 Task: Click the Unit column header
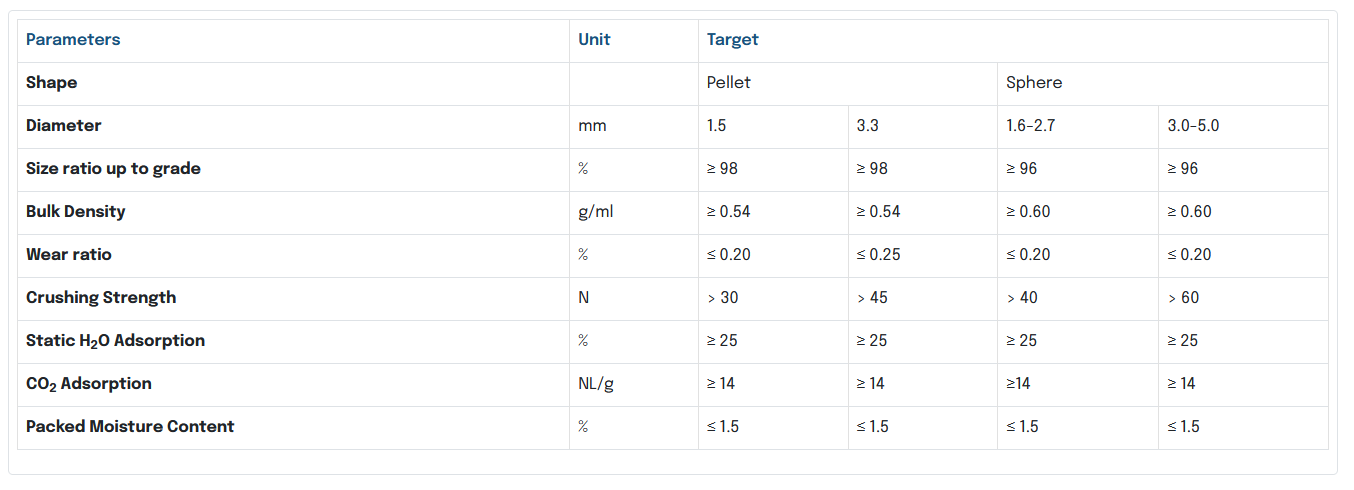pyautogui.click(x=594, y=40)
